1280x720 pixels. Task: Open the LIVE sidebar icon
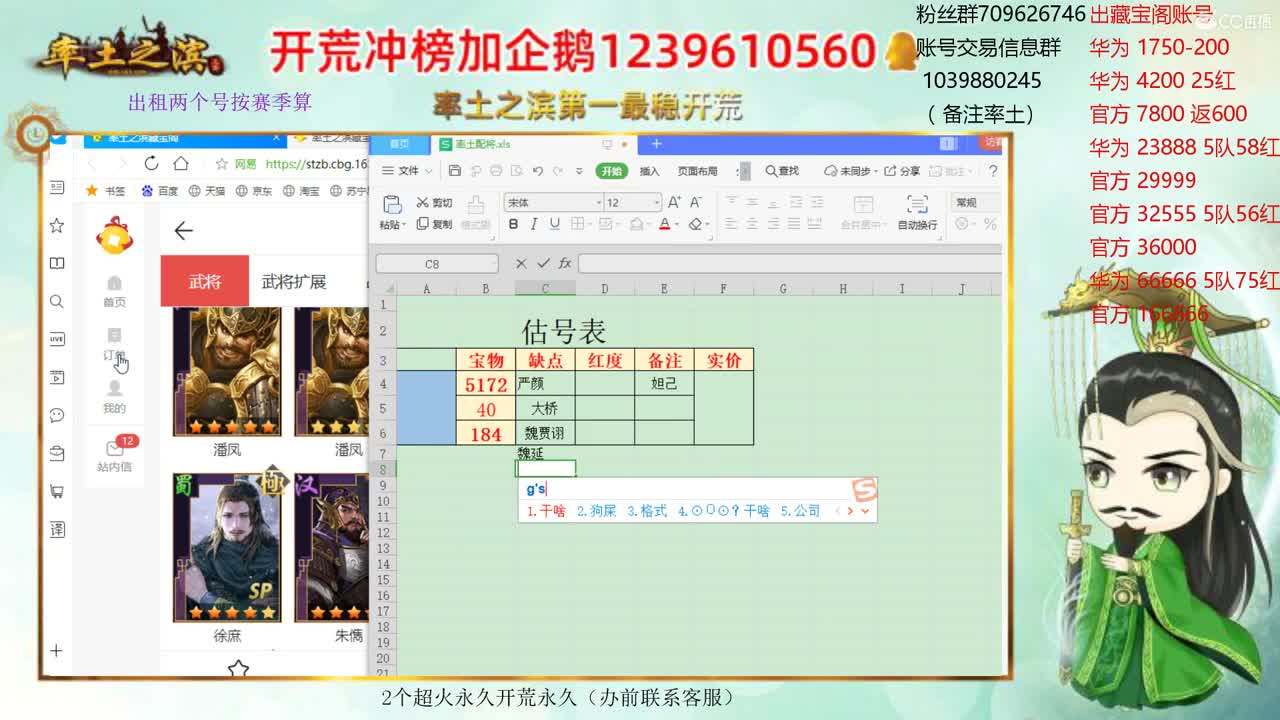tap(57, 339)
